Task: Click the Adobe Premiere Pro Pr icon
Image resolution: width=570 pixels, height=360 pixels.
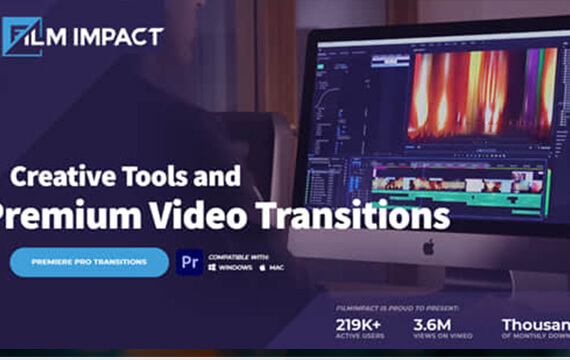Action: point(189,262)
